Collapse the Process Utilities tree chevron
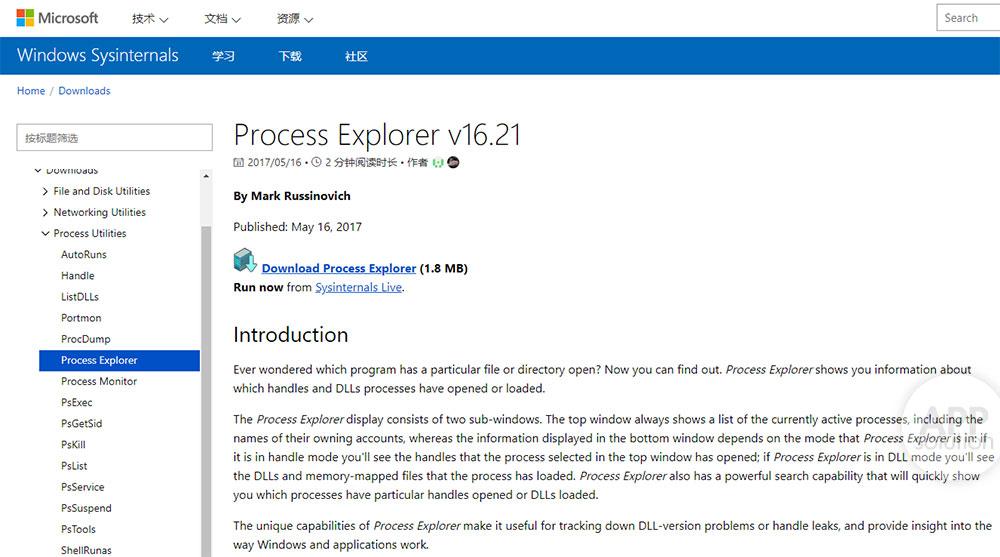 [46, 233]
